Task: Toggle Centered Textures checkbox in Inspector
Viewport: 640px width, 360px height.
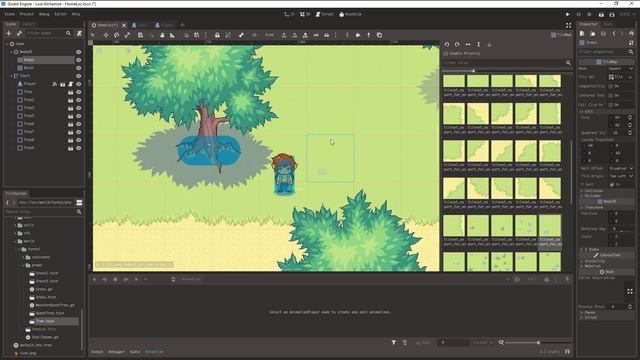Action: click(x=611, y=96)
